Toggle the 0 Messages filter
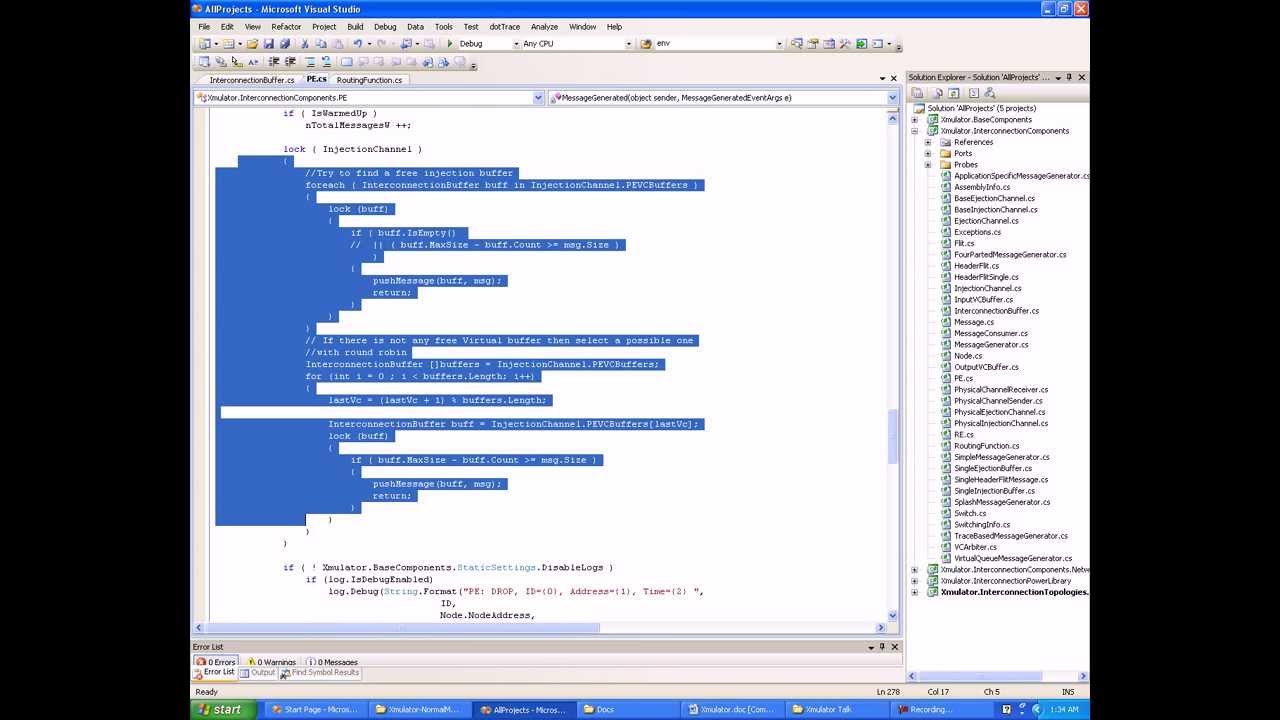1280x720 pixels. [x=332, y=662]
